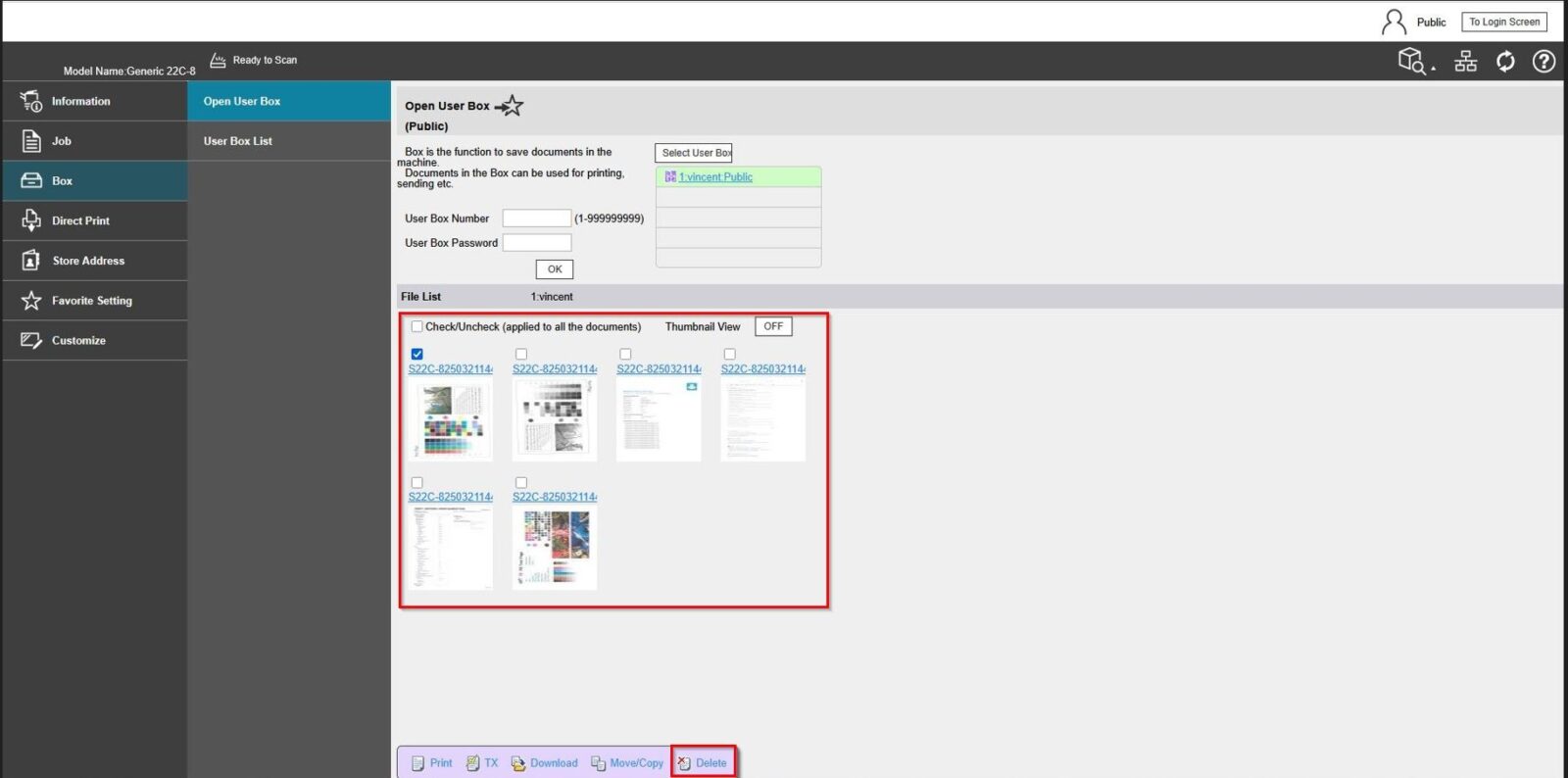
Task: Click the User Box Number input field
Action: pyautogui.click(x=536, y=219)
